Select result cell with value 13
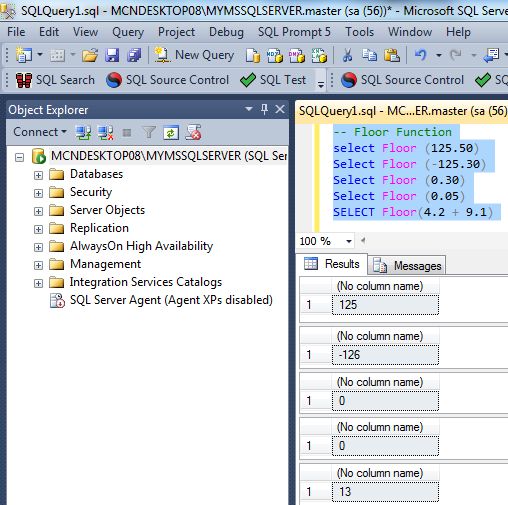This screenshot has height=505, width=508. (385, 491)
